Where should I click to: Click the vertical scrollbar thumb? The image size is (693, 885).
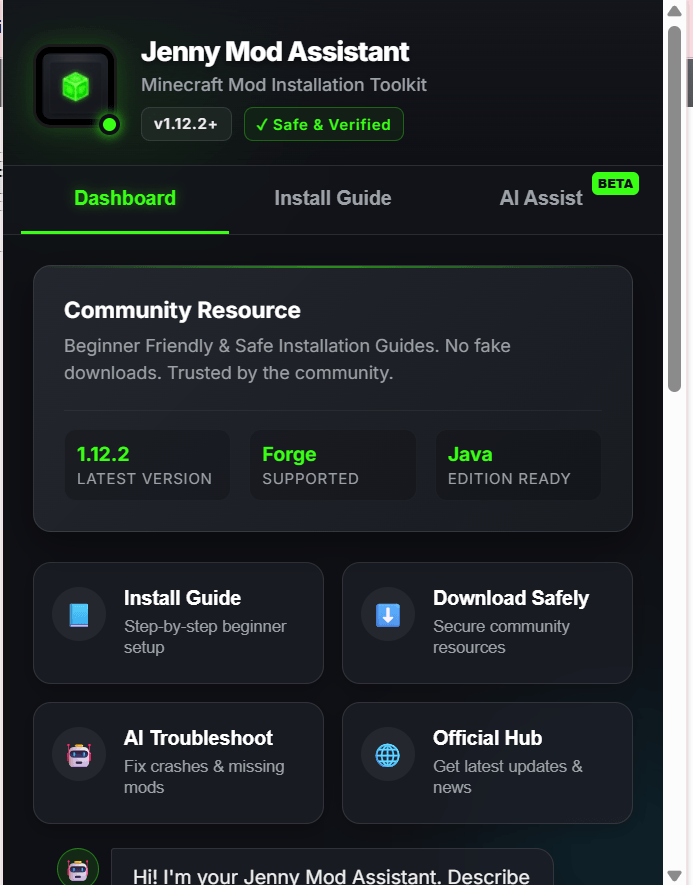pos(674,209)
